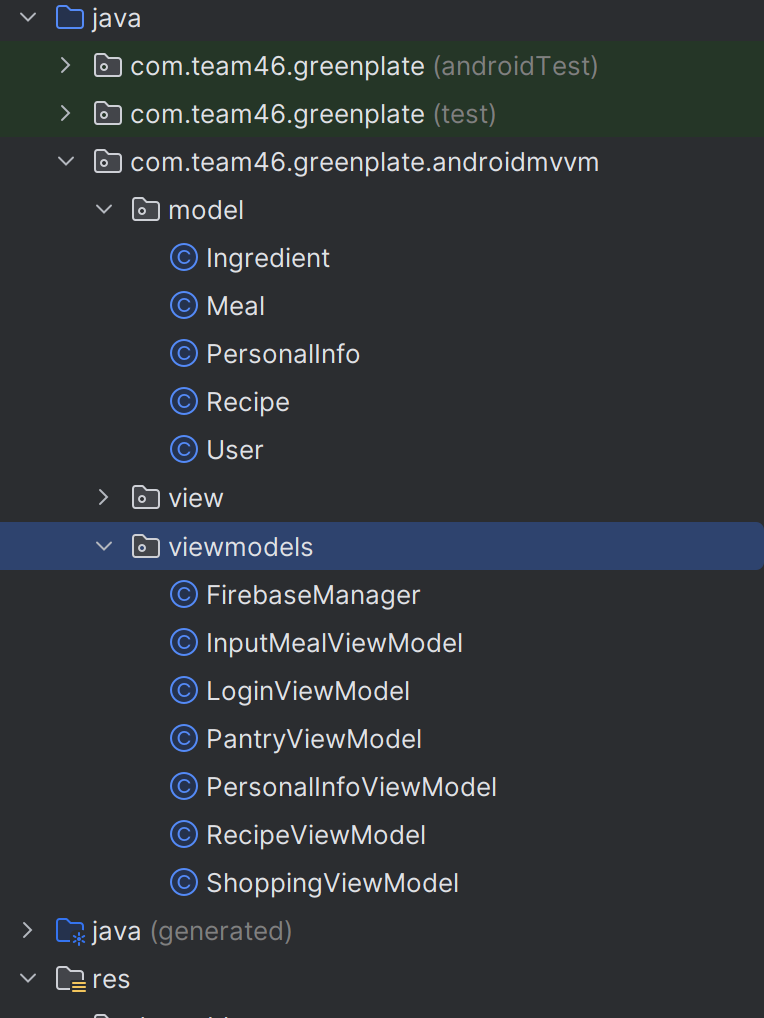Viewport: 764px width, 1018px height.
Task: Click the Ingredient class icon
Action: coord(183,258)
